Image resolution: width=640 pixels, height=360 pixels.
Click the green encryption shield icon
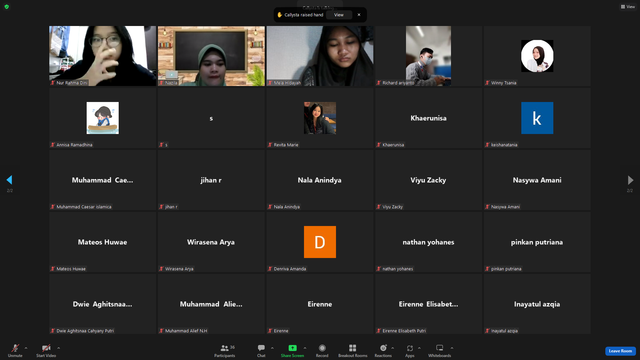(x=7, y=7)
